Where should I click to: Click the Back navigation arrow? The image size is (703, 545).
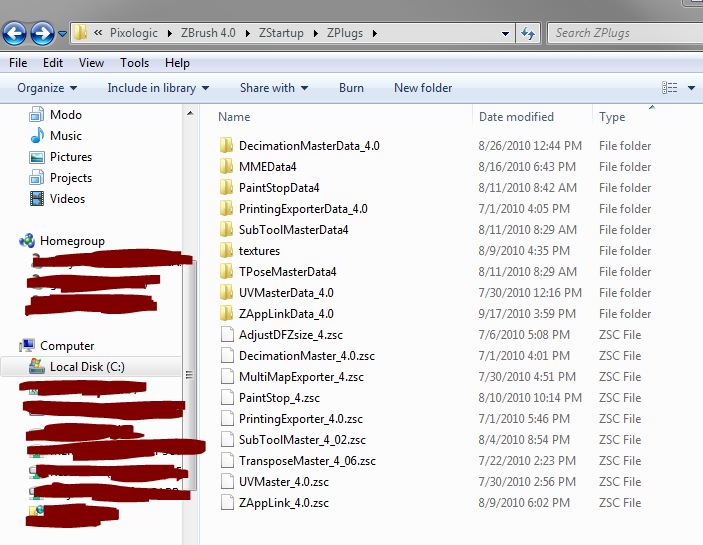(14, 33)
